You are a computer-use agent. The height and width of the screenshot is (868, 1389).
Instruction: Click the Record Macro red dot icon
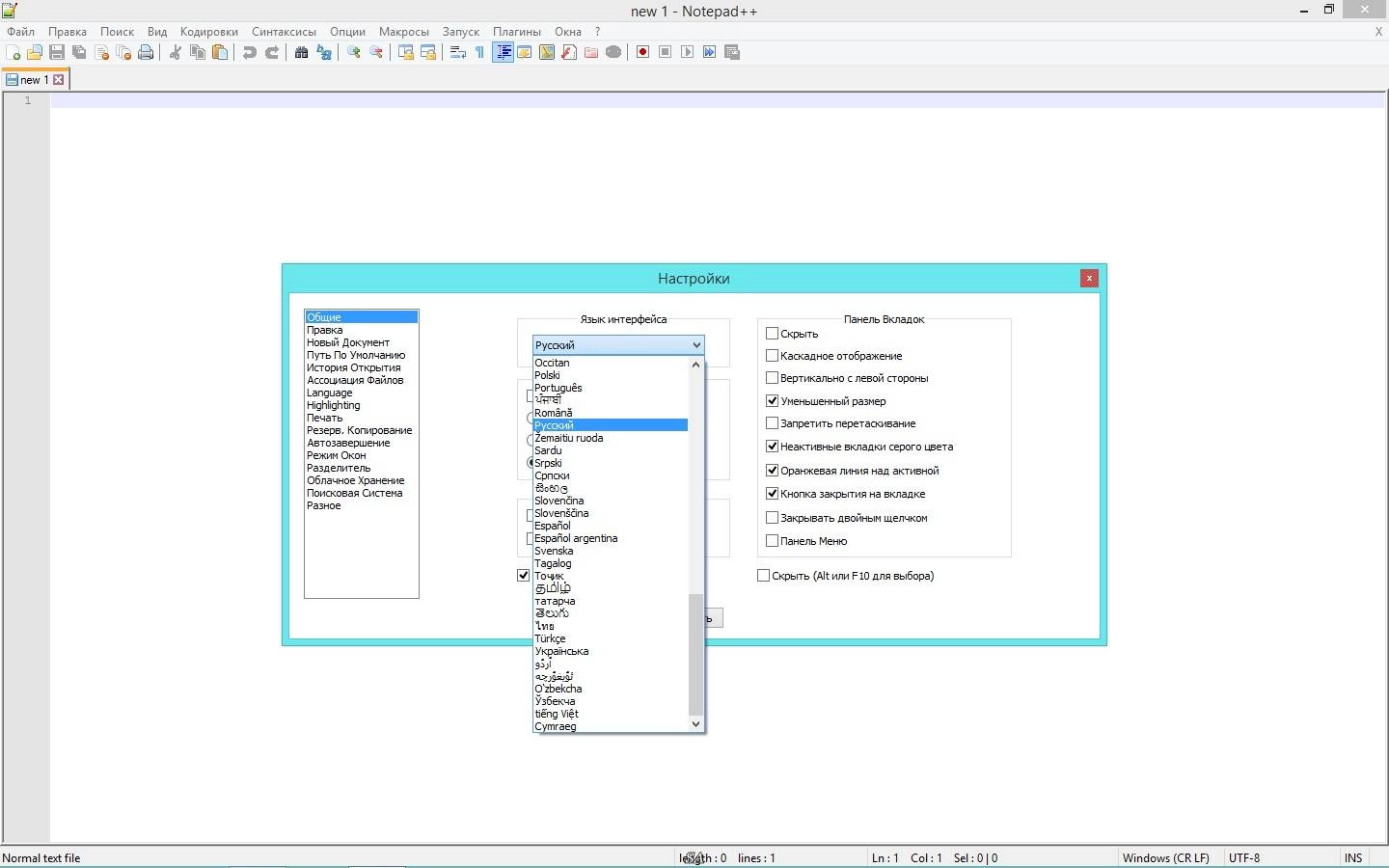(x=643, y=52)
